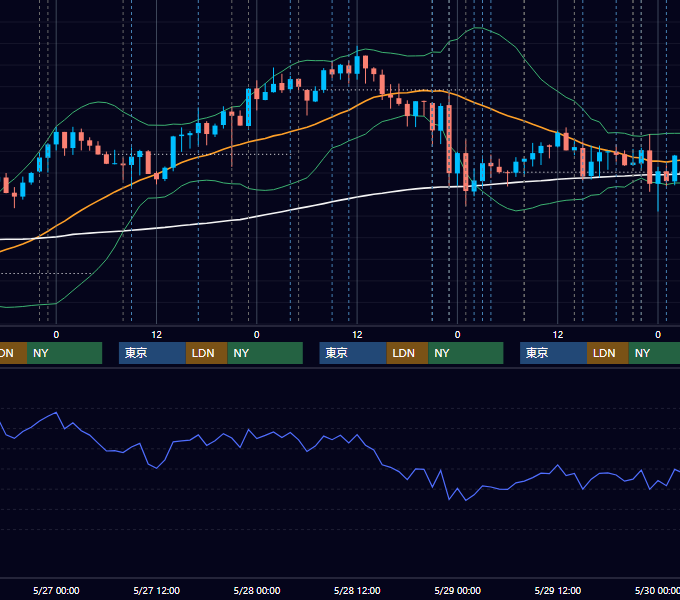Select the second 東京 session block
The width and height of the screenshot is (680, 600).
click(x=353, y=353)
